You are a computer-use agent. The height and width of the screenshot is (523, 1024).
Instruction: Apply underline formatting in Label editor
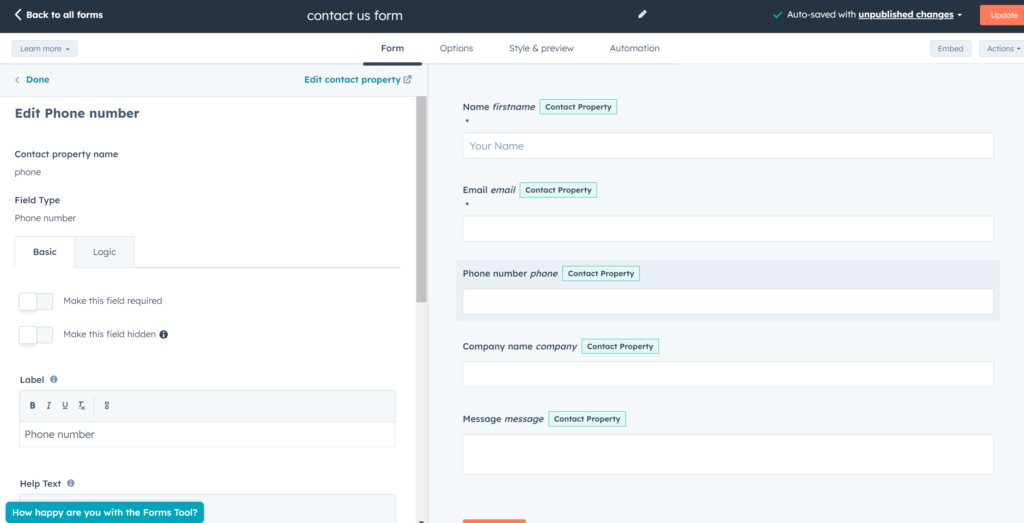tap(65, 405)
